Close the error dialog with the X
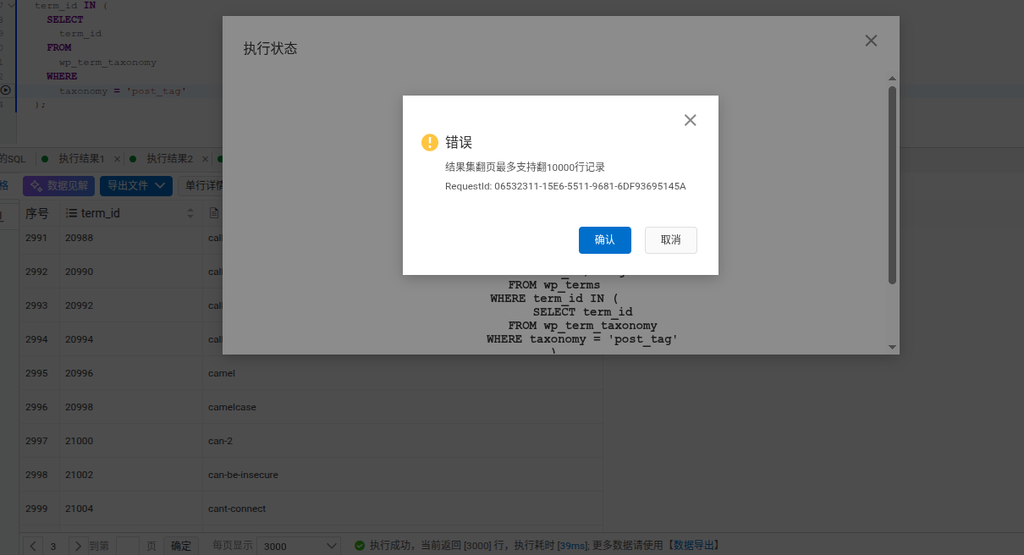Image resolution: width=1024 pixels, height=555 pixels. [x=690, y=120]
